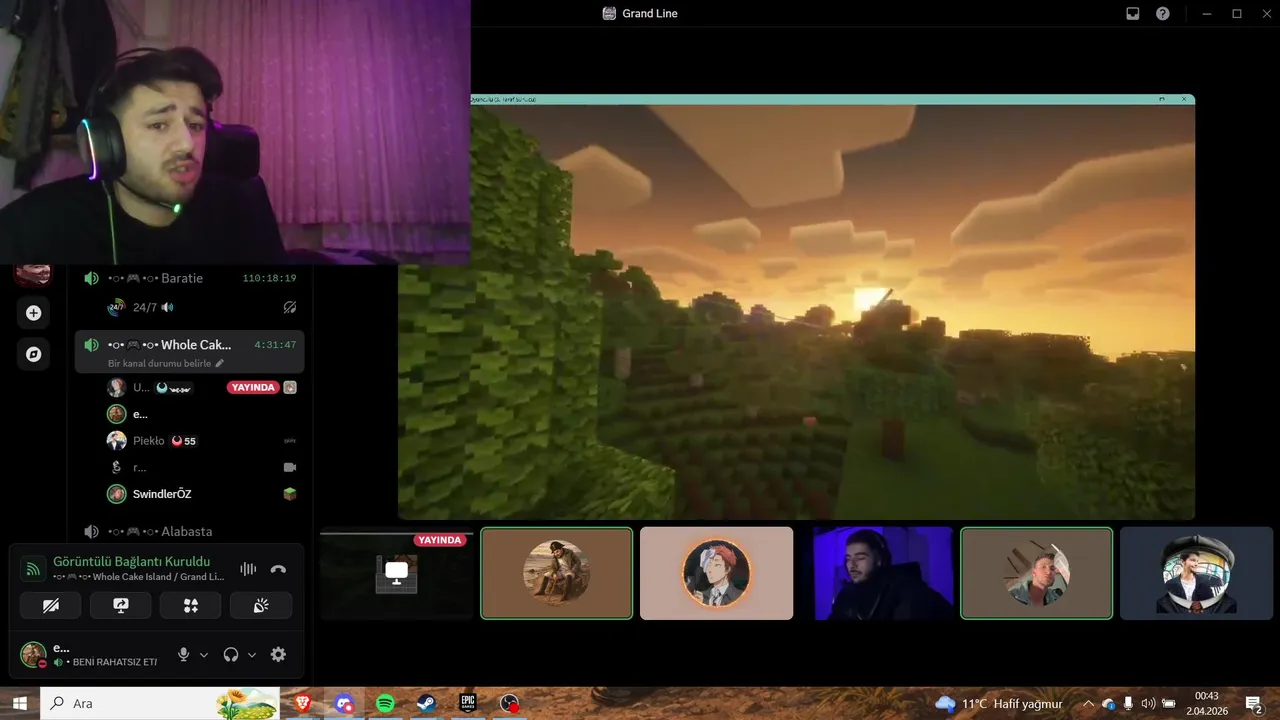Join the Alabasta voice channel
Viewport: 1280px width, 720px height.
tap(189, 531)
